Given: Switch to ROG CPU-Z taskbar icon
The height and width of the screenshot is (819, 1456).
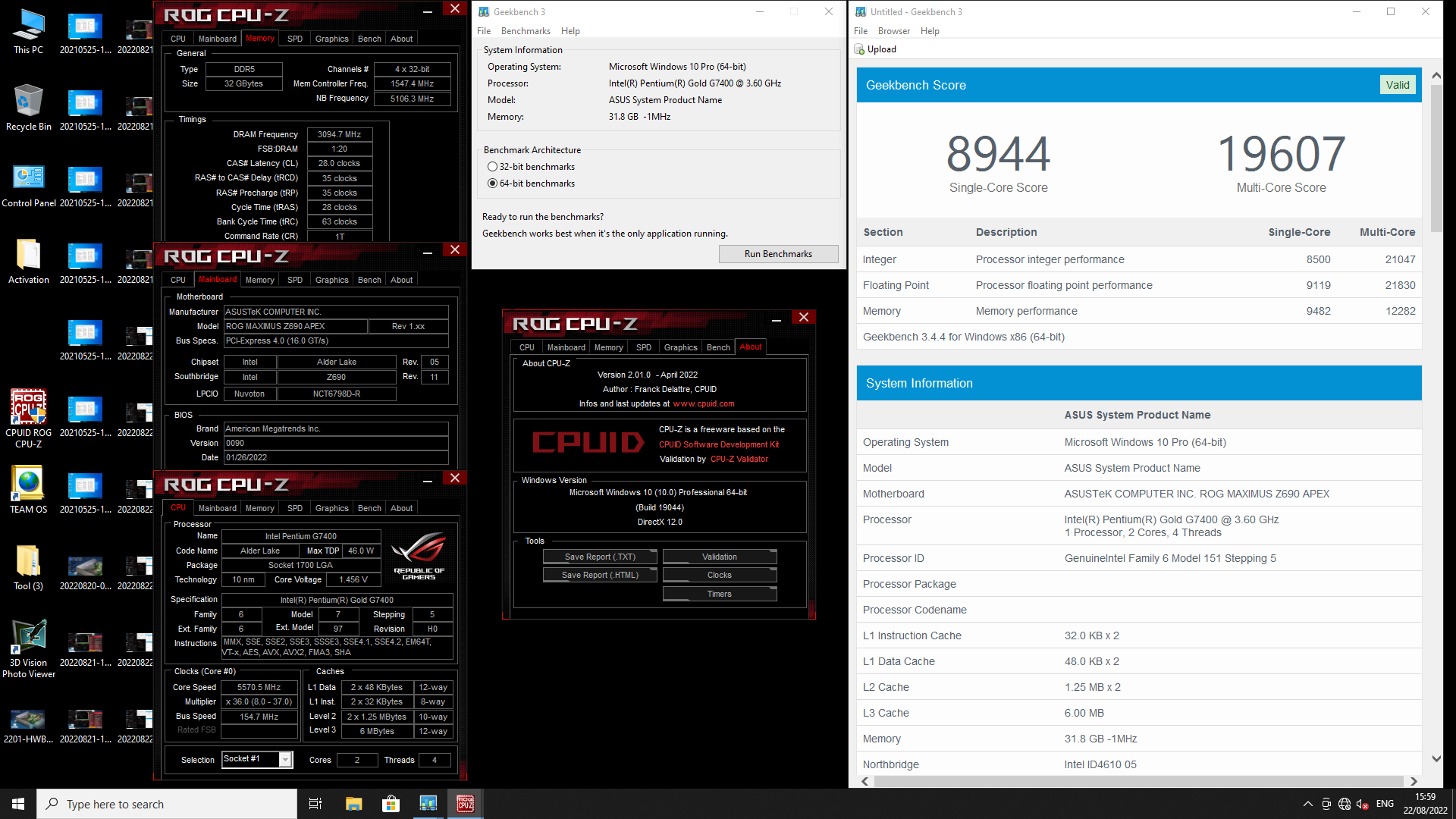Looking at the screenshot, I should 465,804.
